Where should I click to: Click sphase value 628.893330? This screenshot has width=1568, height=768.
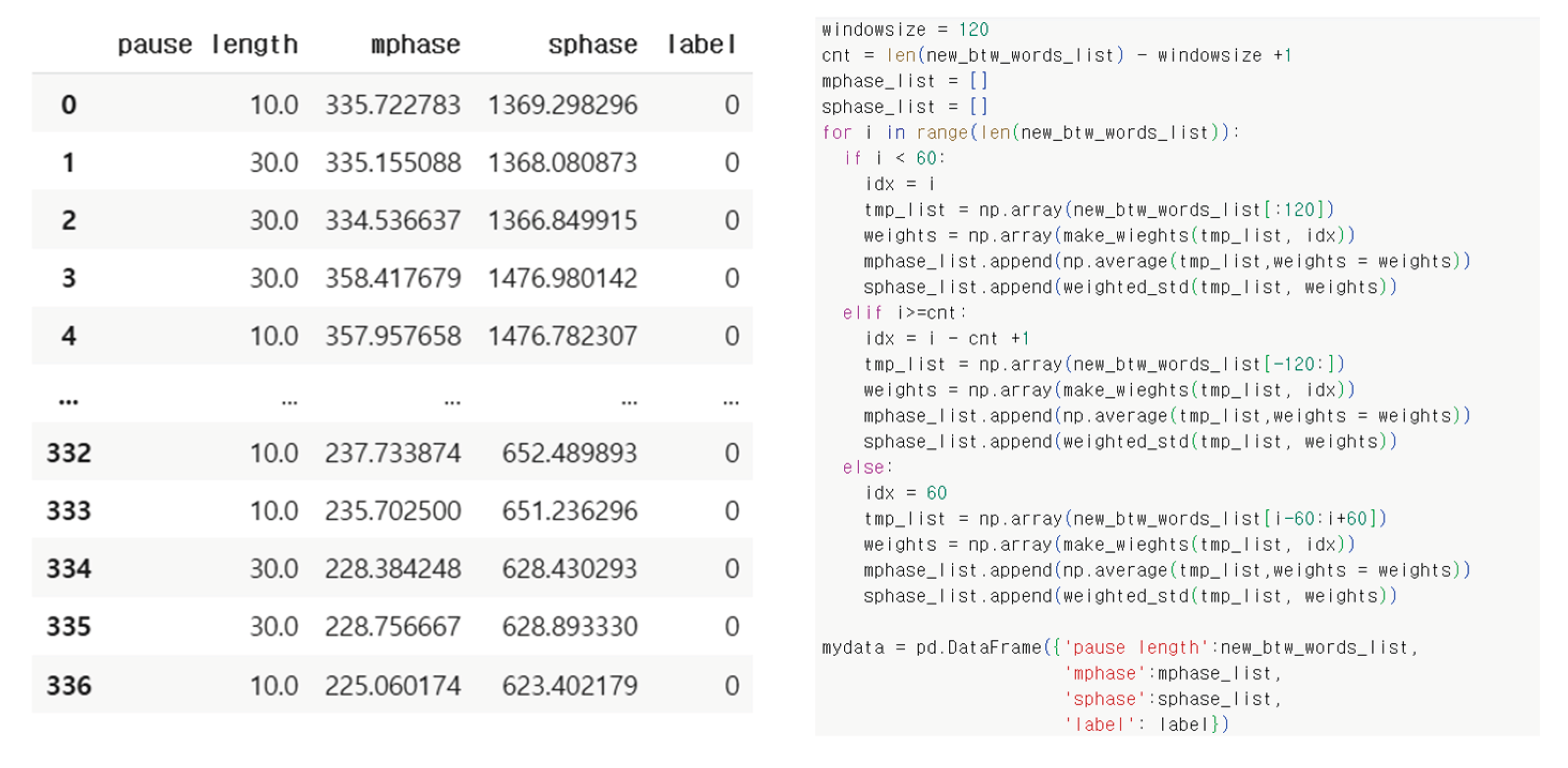tap(570, 626)
